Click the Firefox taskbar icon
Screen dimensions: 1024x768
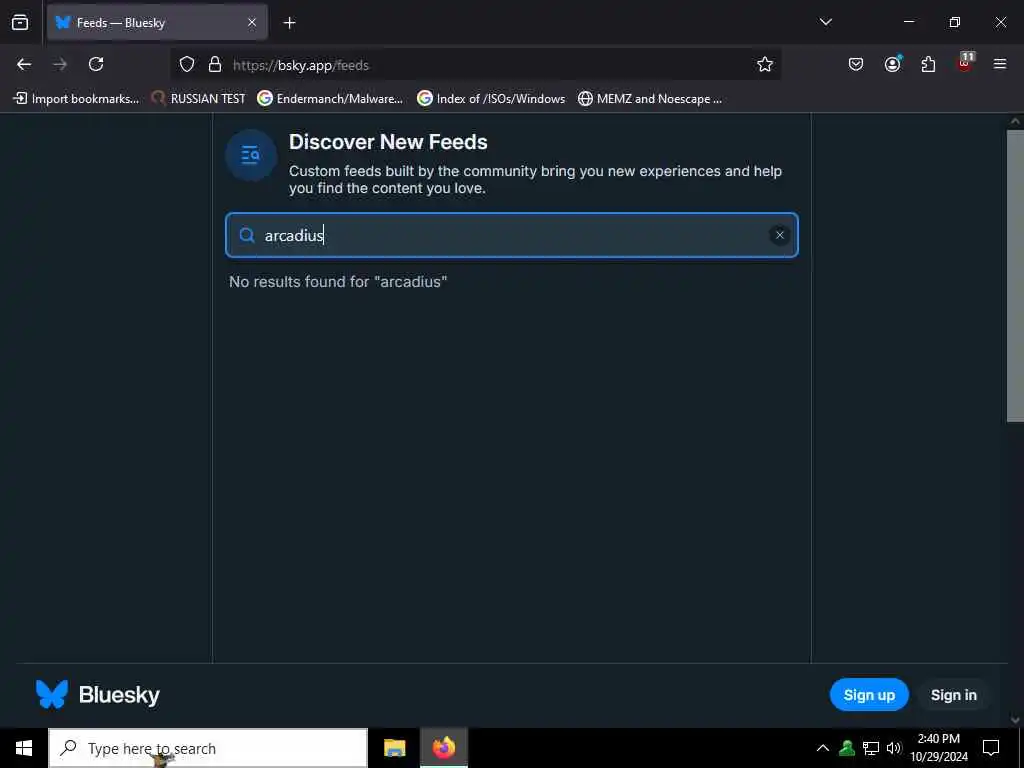443,748
